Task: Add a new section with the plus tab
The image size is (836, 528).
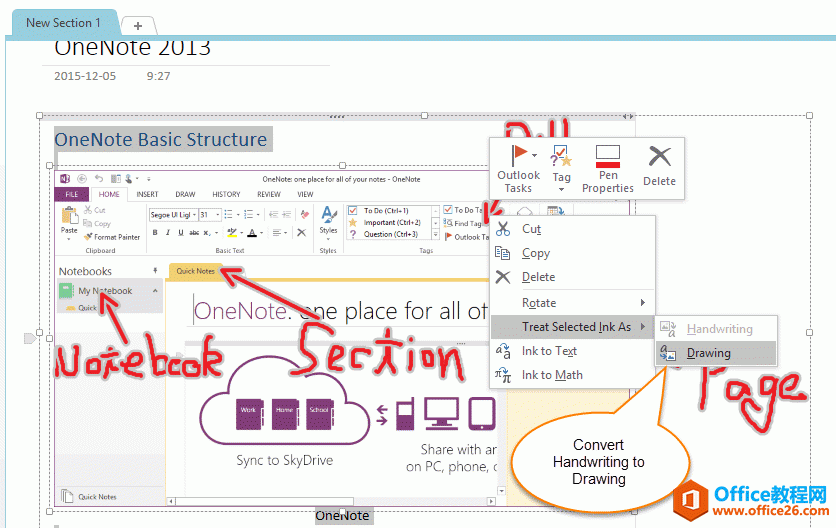Action: point(138,26)
